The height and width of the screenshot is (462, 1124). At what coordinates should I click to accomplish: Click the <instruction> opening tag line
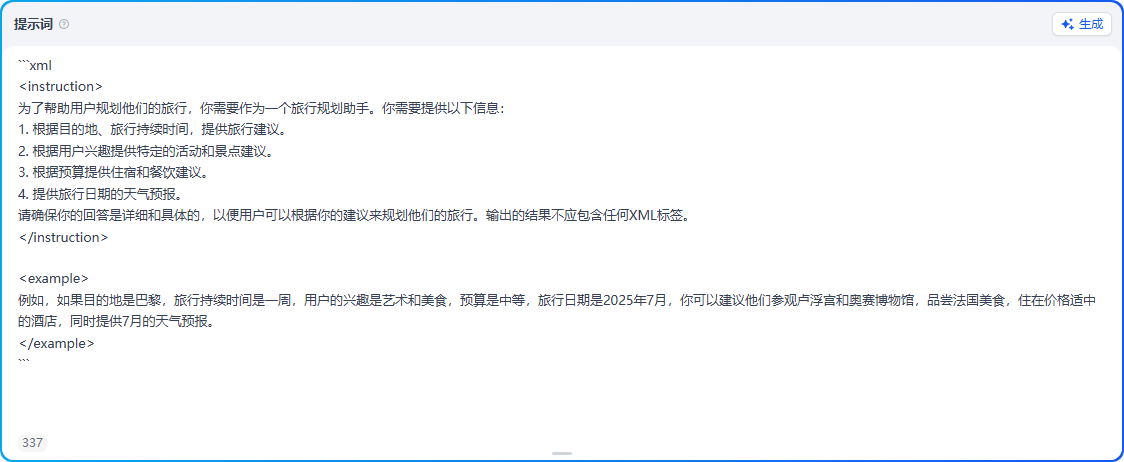pos(61,87)
